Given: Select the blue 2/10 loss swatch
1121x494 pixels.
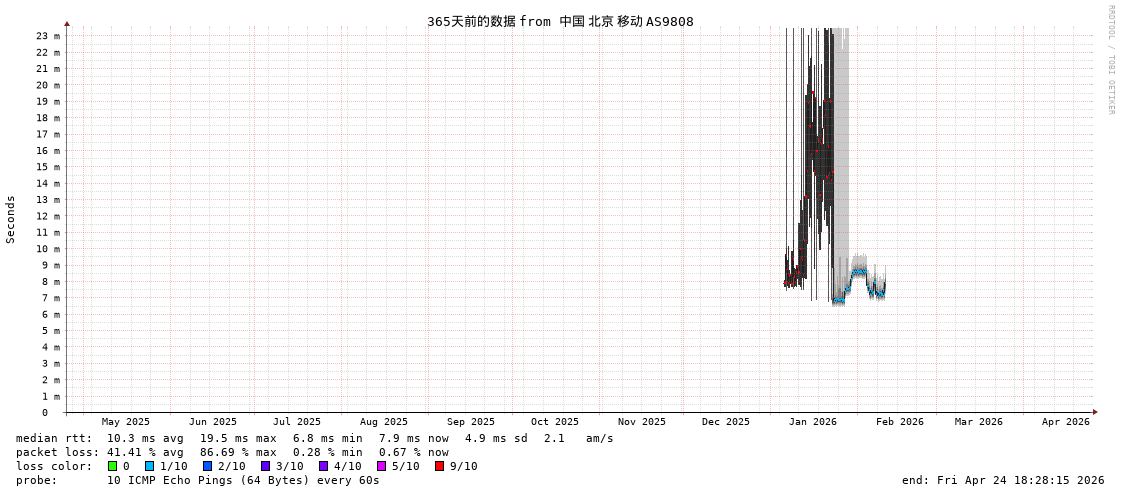Looking at the screenshot, I should tap(207, 466).
